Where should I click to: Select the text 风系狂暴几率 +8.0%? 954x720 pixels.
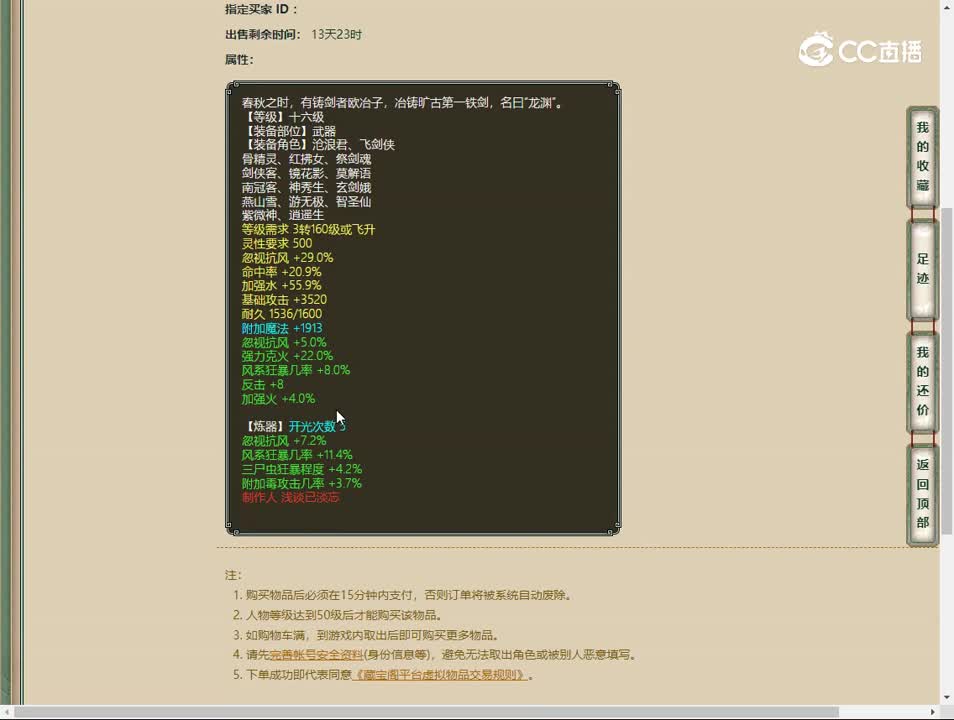click(x=296, y=370)
